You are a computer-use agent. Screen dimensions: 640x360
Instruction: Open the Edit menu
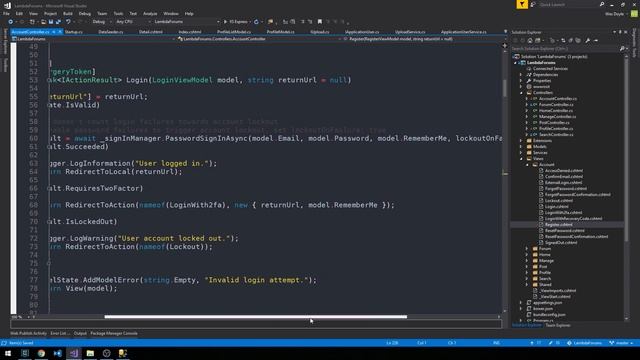tap(19, 13)
